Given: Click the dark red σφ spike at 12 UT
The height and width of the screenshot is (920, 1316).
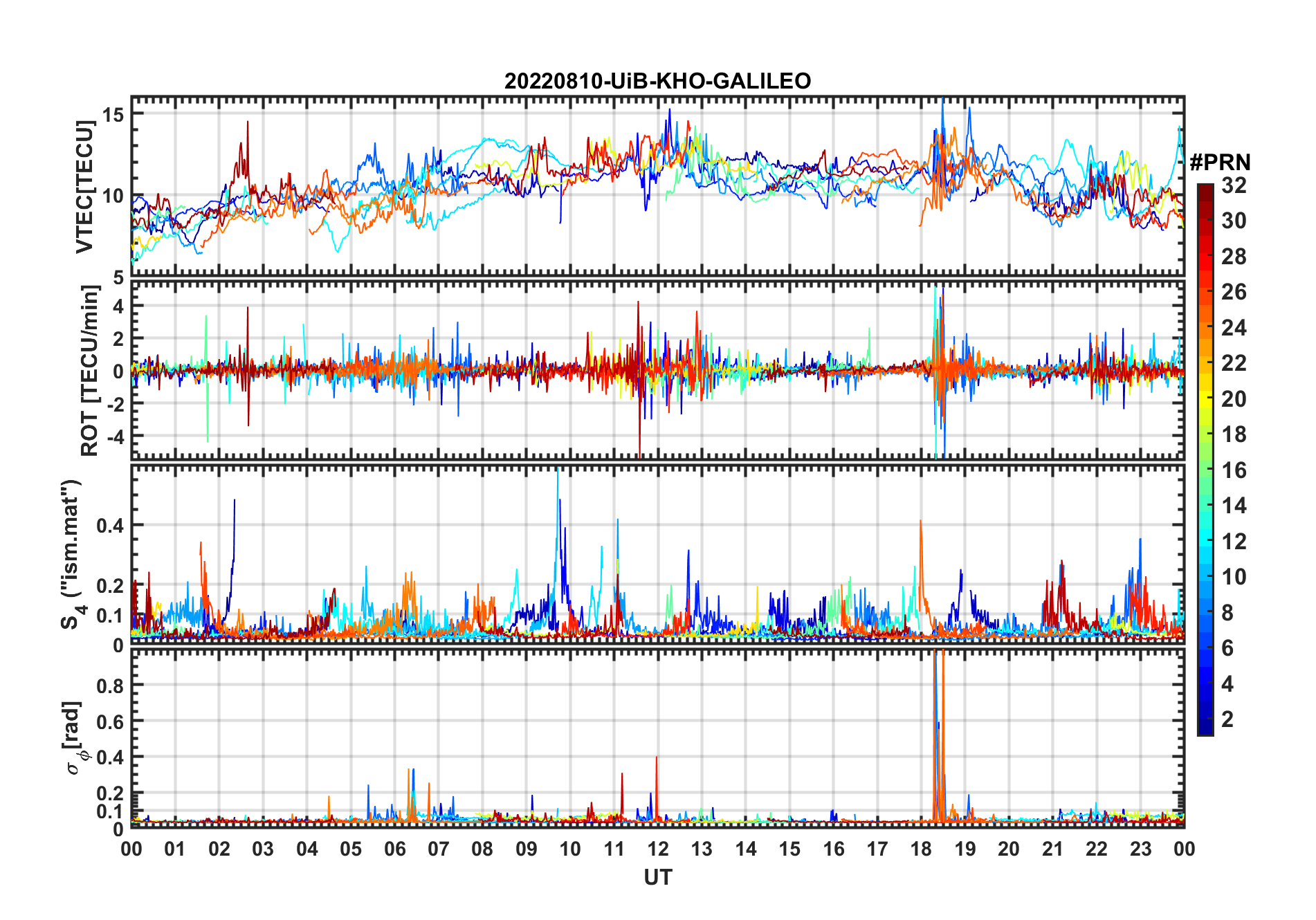Looking at the screenshot, I should tap(656, 787).
